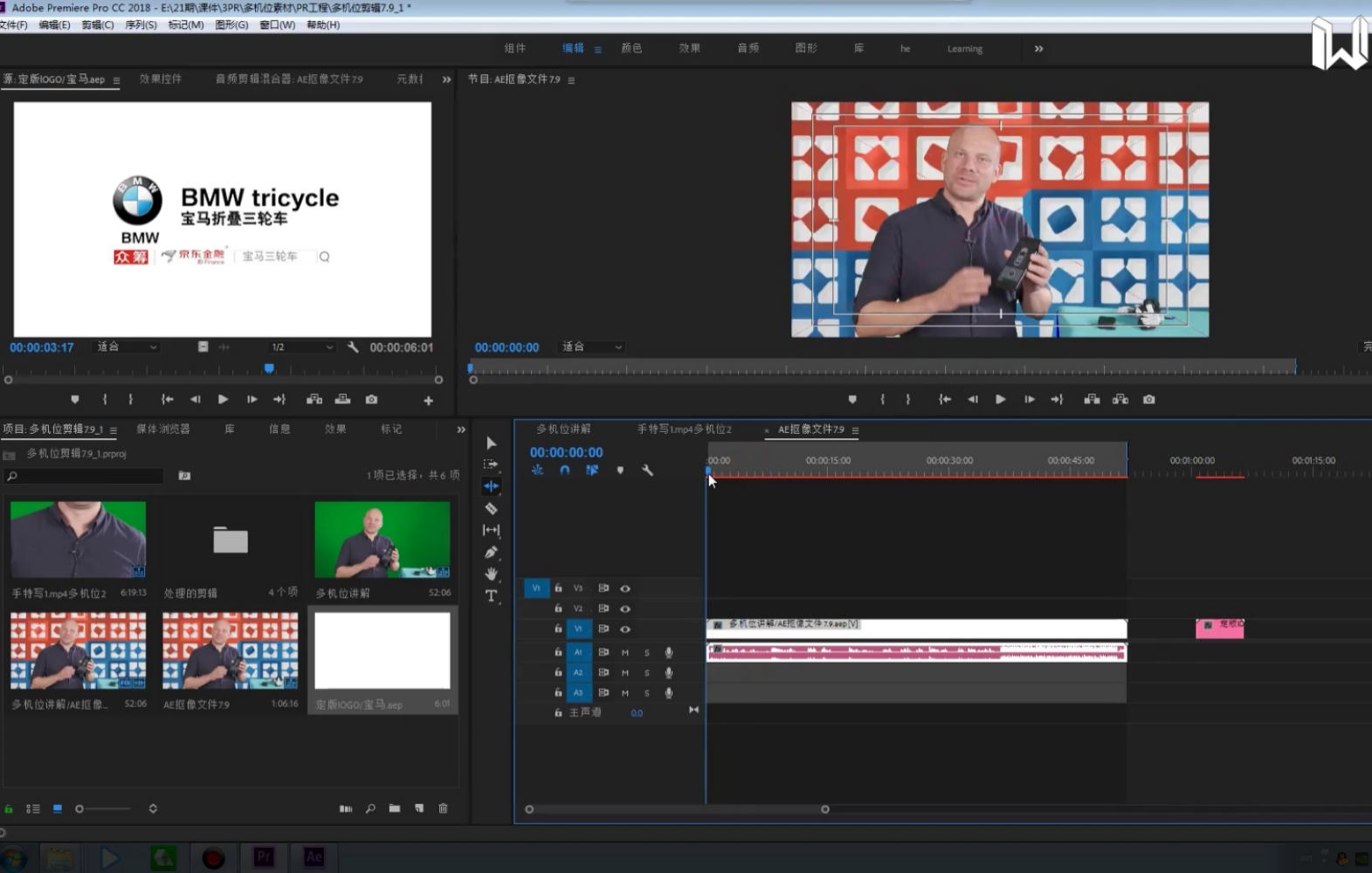Expand workspace overflow chevron after Learning
The image size is (1372, 873).
pyautogui.click(x=1038, y=49)
